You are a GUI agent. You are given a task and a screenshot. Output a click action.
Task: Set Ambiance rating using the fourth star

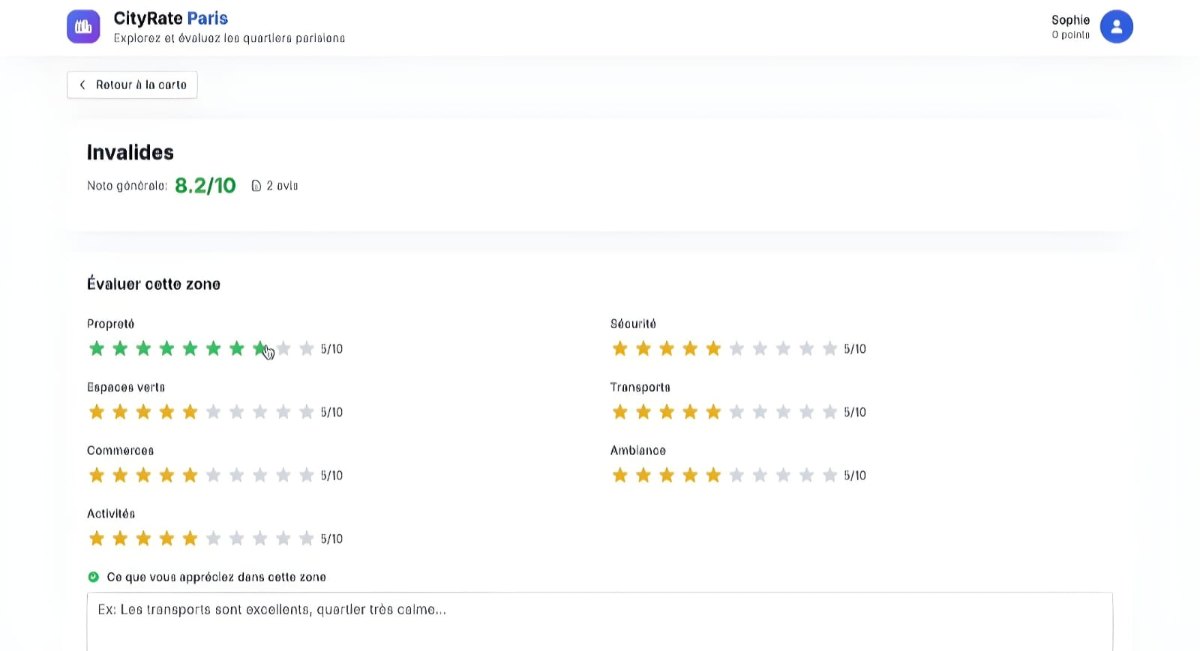(x=689, y=475)
